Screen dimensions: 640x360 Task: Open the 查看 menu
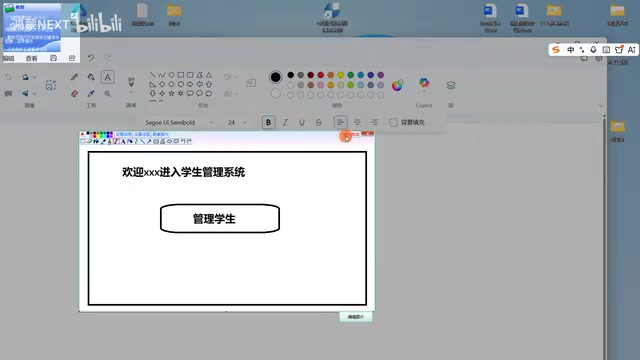tap(31, 58)
